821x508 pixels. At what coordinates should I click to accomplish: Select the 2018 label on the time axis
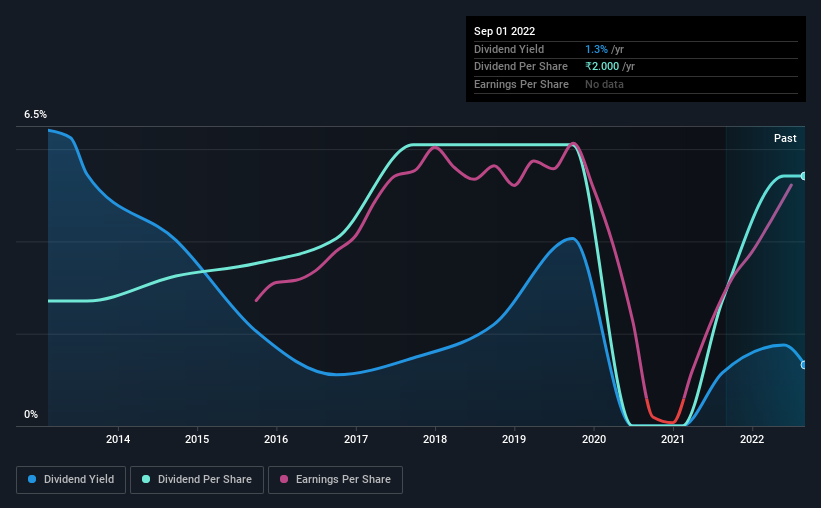click(x=435, y=439)
